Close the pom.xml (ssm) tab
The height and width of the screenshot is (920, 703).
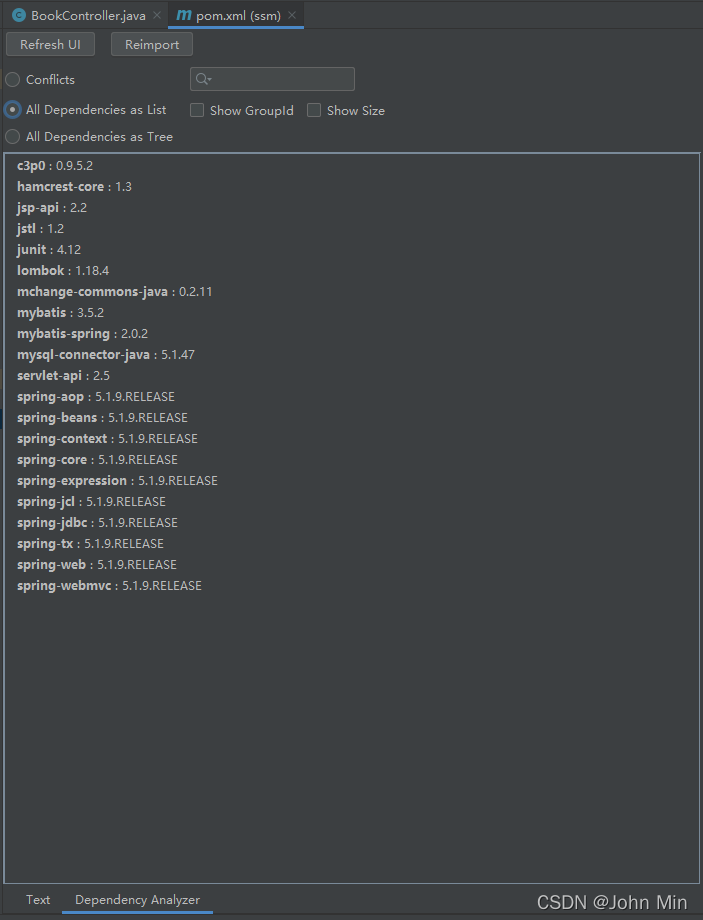click(x=292, y=15)
